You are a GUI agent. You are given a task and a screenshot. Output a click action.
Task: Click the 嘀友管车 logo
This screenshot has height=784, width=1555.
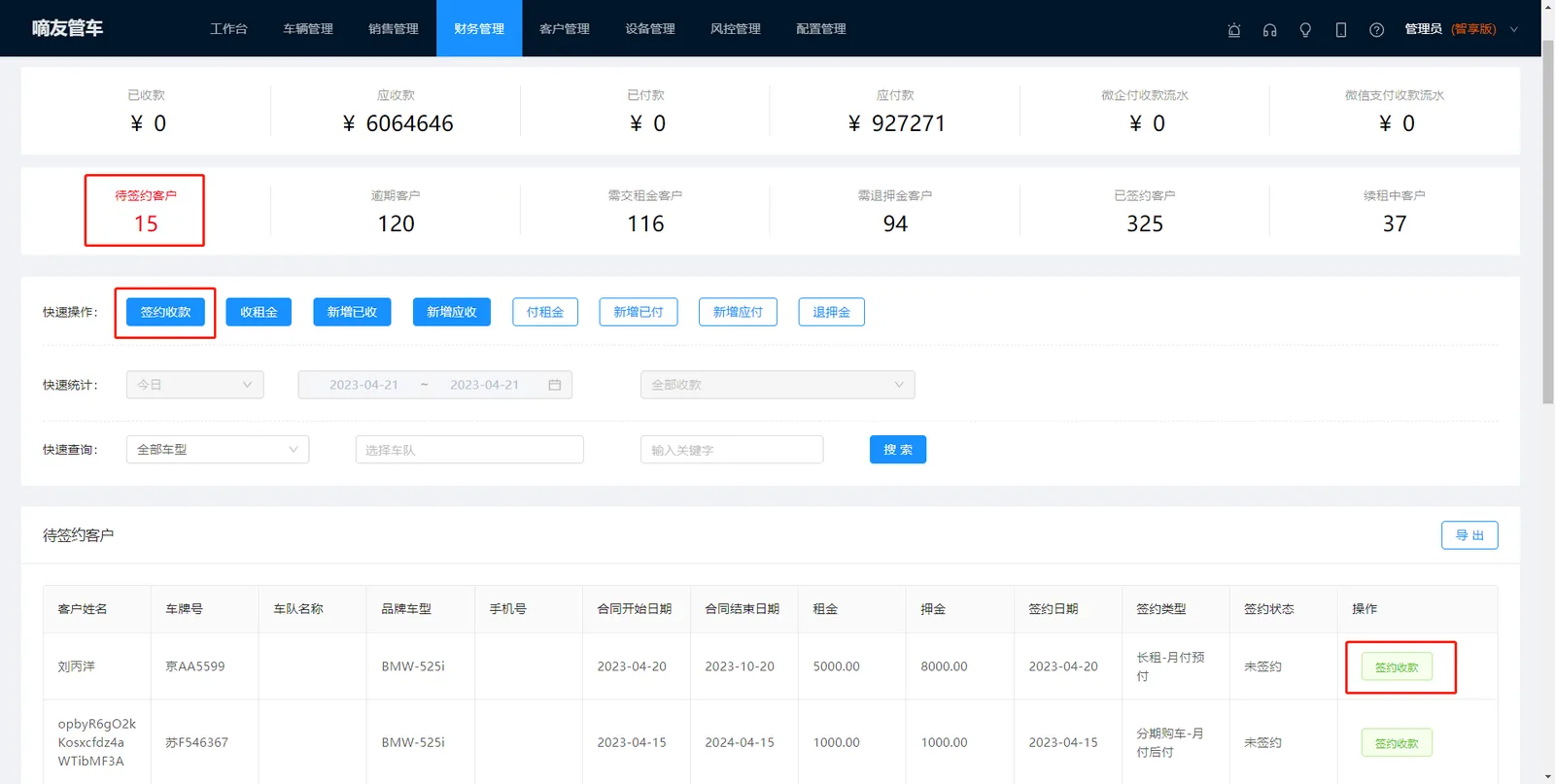click(67, 28)
